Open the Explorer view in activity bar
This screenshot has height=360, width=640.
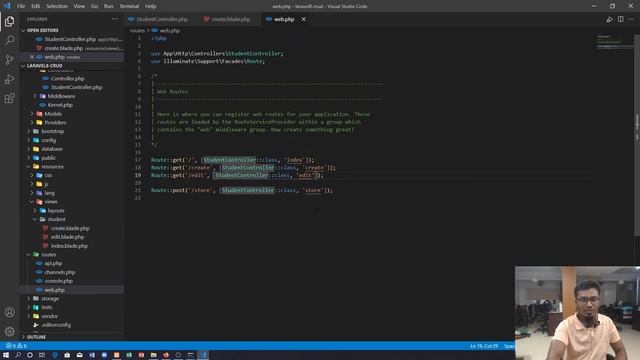9,21
